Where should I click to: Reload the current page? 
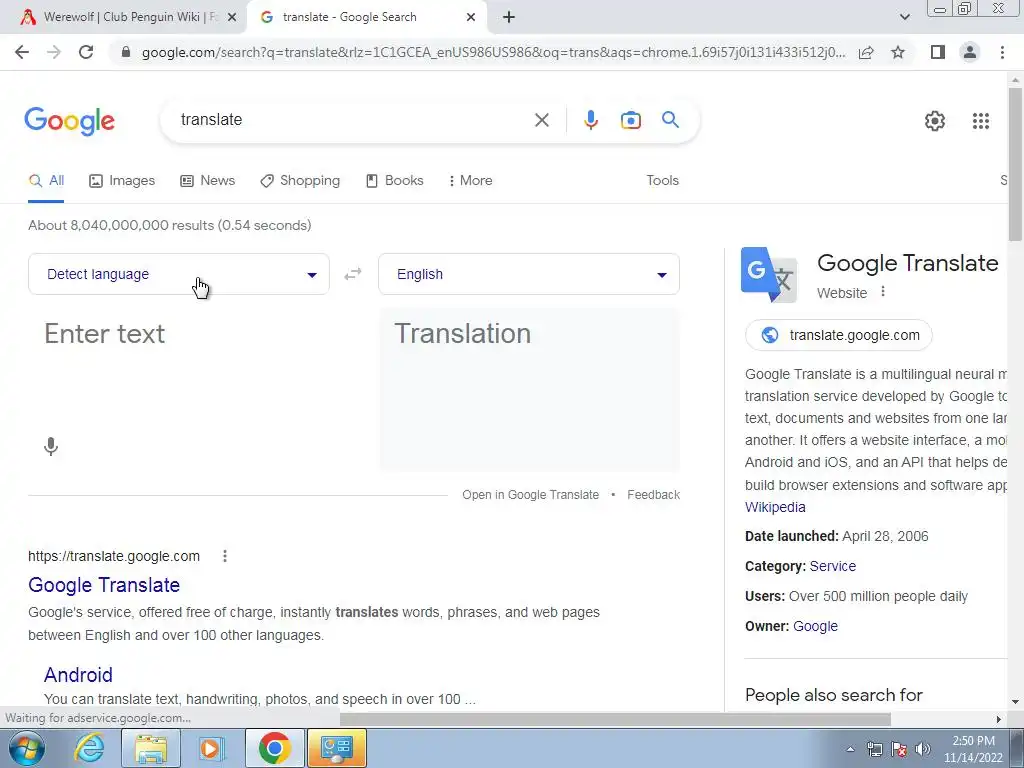click(86, 52)
